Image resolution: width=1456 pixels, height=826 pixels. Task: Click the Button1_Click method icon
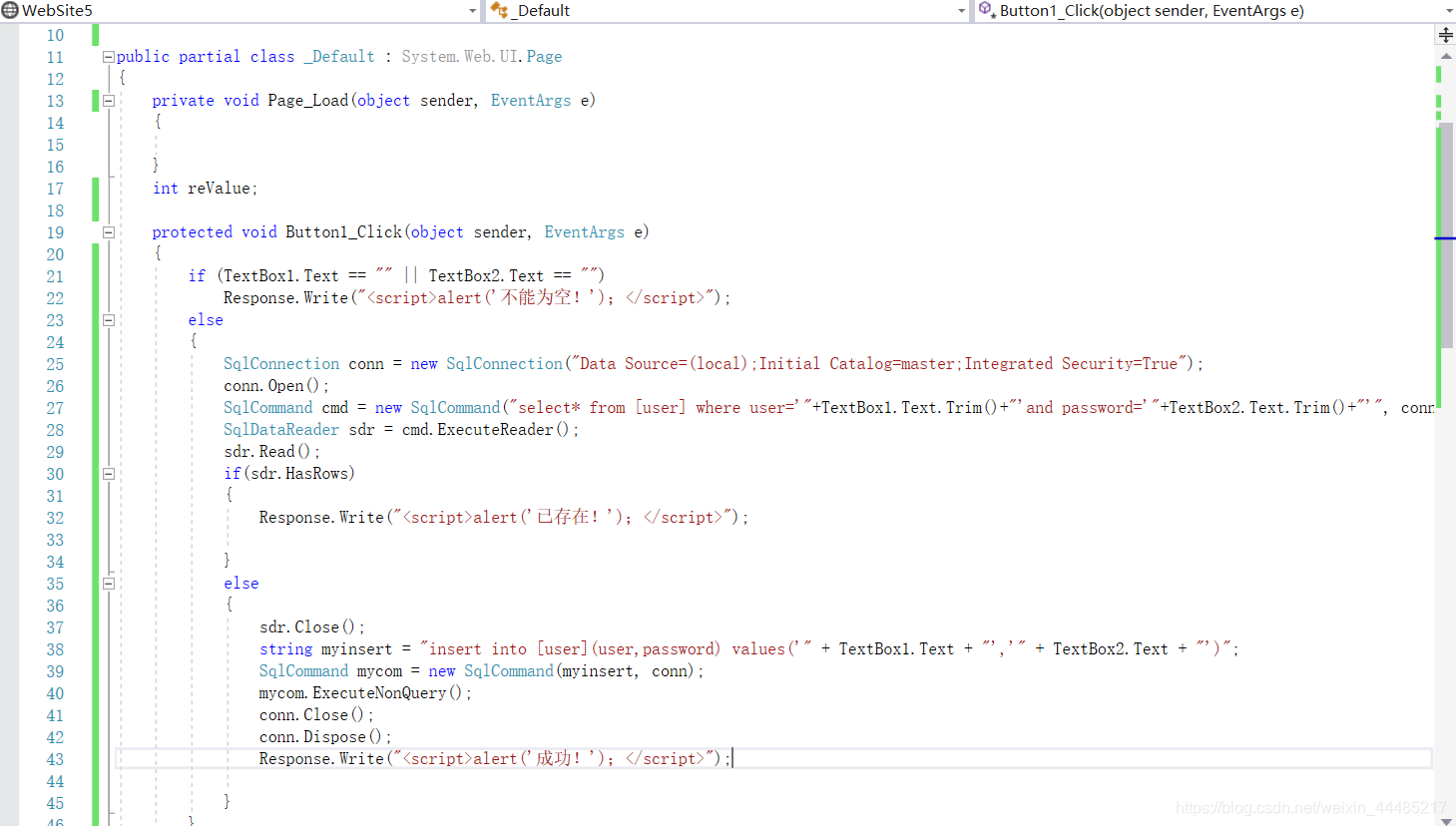pyautogui.click(x=986, y=9)
